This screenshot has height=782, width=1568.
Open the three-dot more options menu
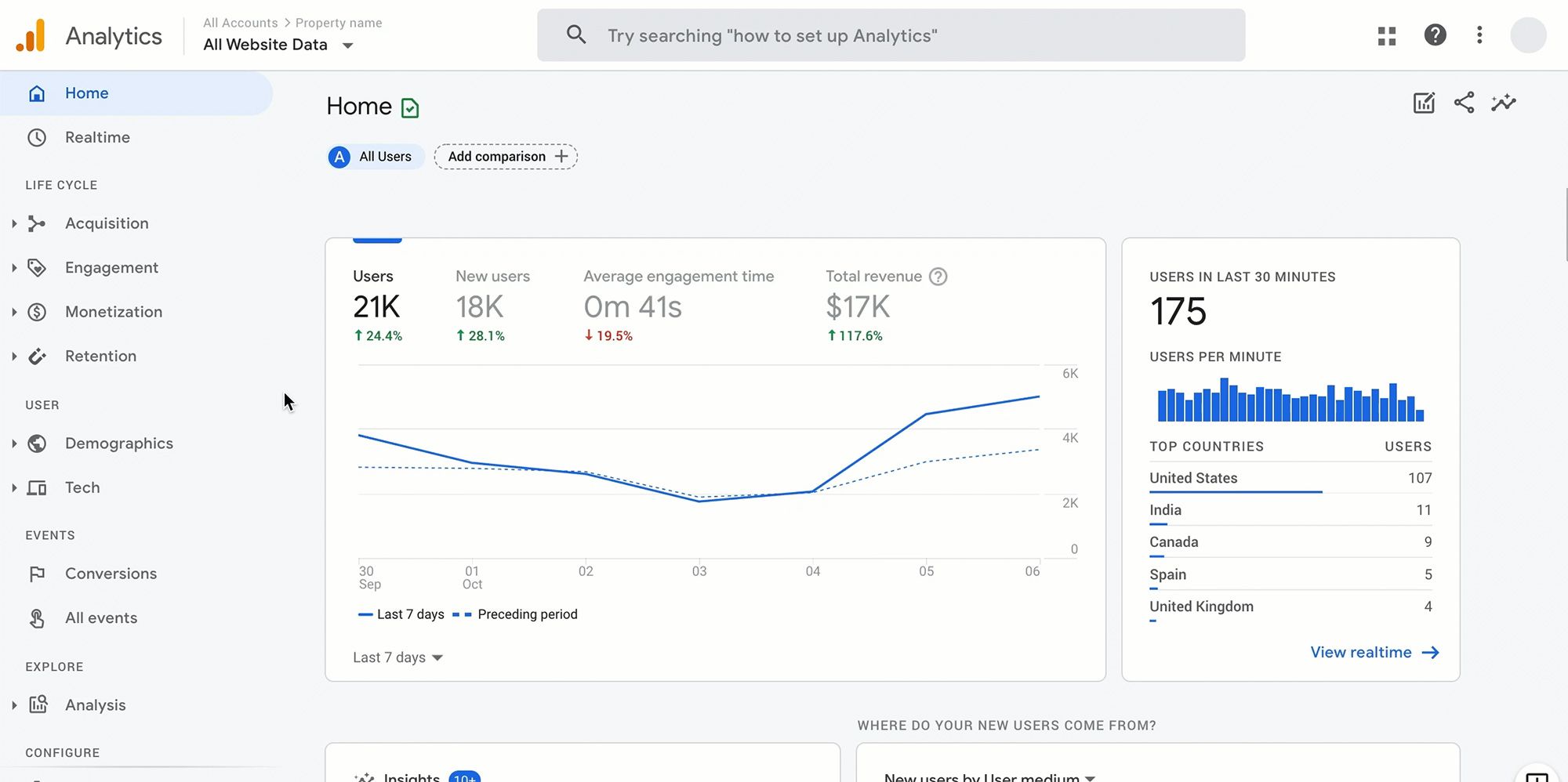(x=1479, y=35)
